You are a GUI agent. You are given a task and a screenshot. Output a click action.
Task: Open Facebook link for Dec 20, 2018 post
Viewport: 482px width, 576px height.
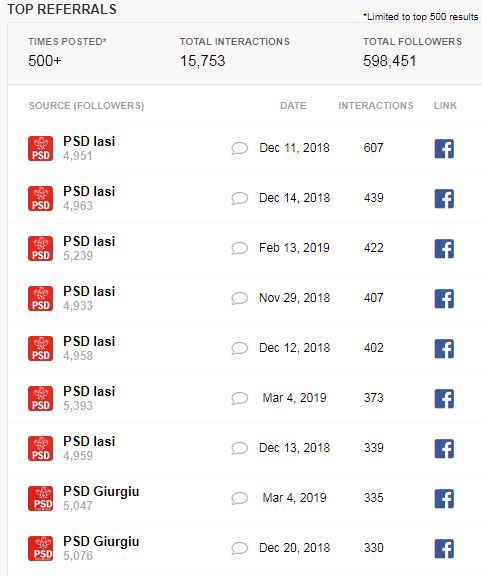tap(444, 548)
